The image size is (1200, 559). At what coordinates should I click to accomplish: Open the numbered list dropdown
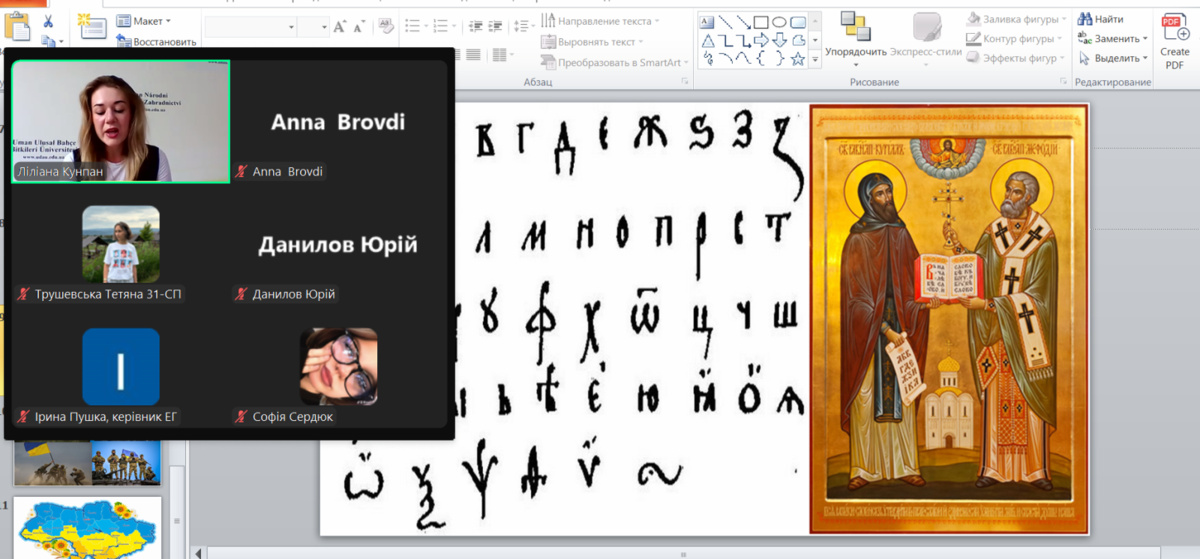[x=454, y=25]
